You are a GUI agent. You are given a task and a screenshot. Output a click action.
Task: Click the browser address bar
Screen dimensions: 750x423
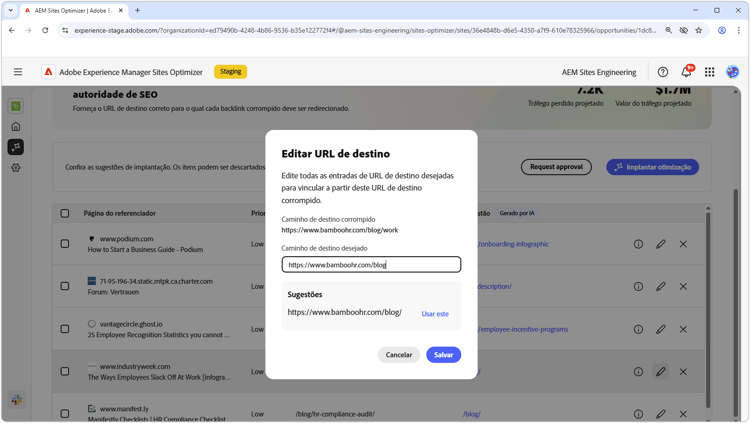(366, 30)
